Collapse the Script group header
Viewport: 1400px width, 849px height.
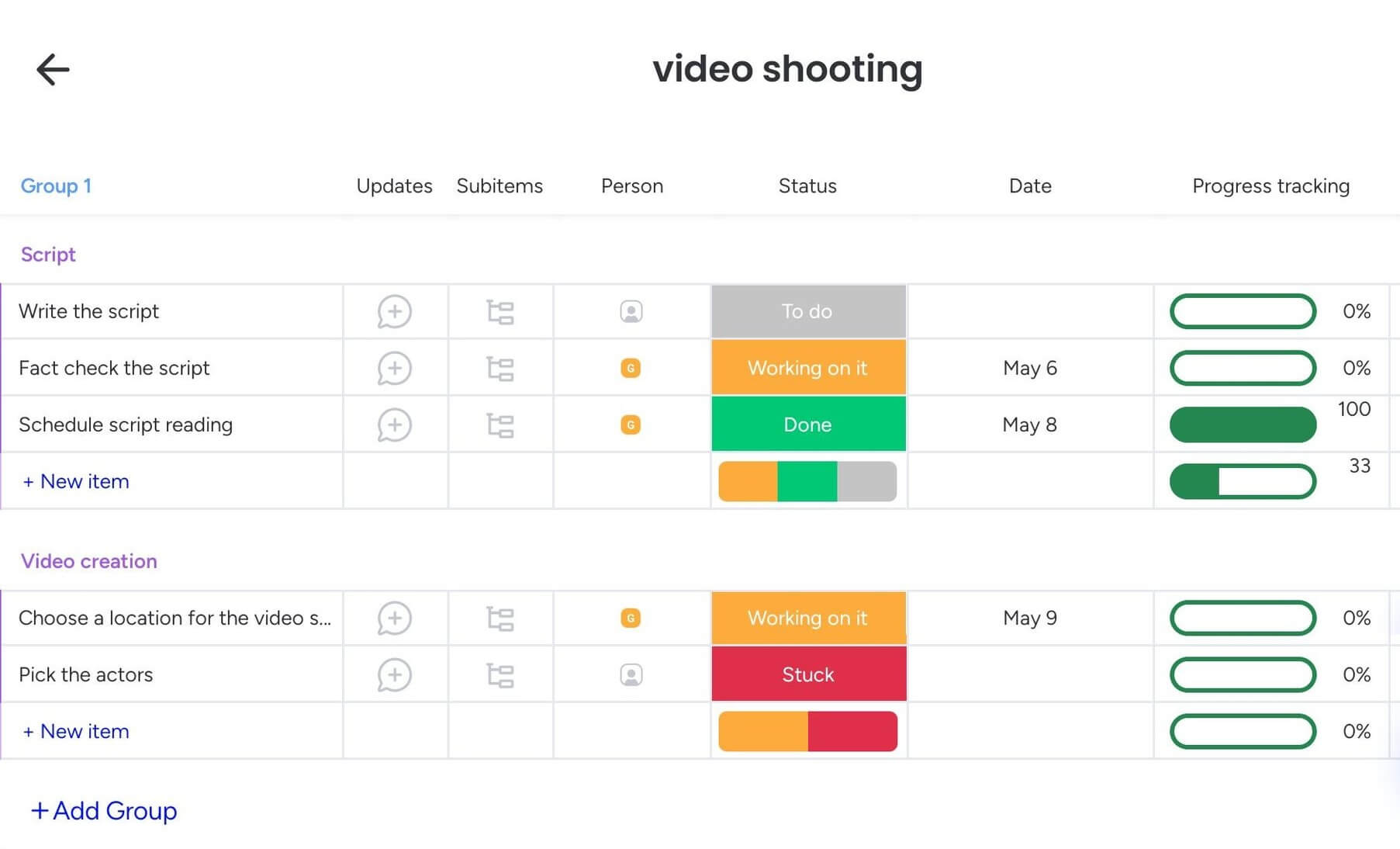48,255
